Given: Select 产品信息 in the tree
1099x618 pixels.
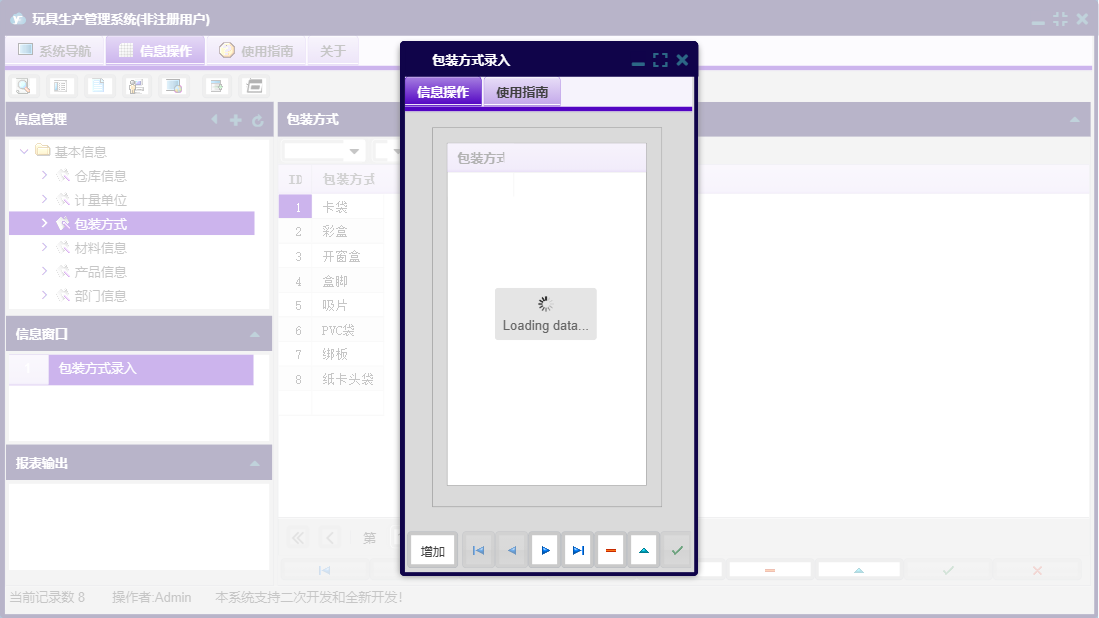Looking at the screenshot, I should pyautogui.click(x=100, y=271).
